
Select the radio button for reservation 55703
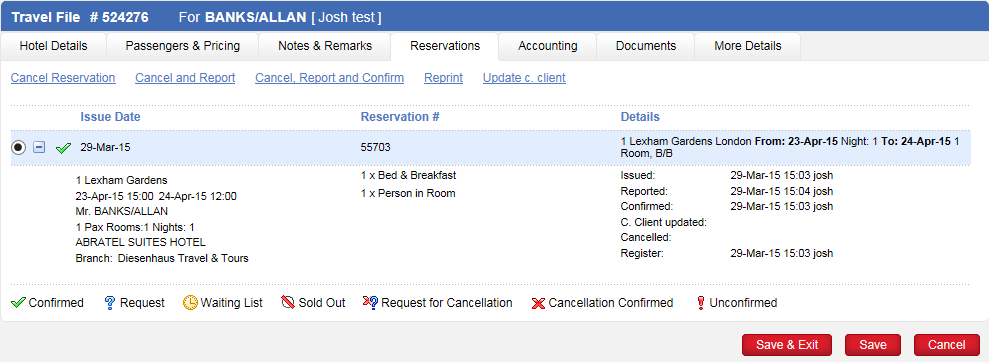(18, 148)
